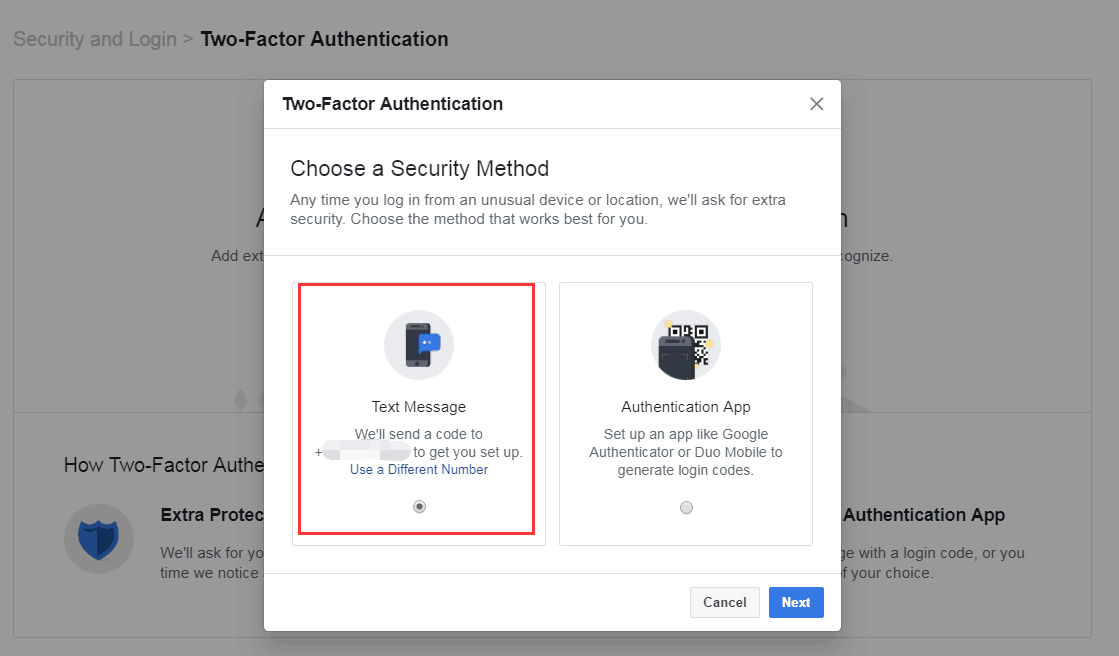Select the Text Message radio button
Screen dimensions: 1119x656
point(418,506)
